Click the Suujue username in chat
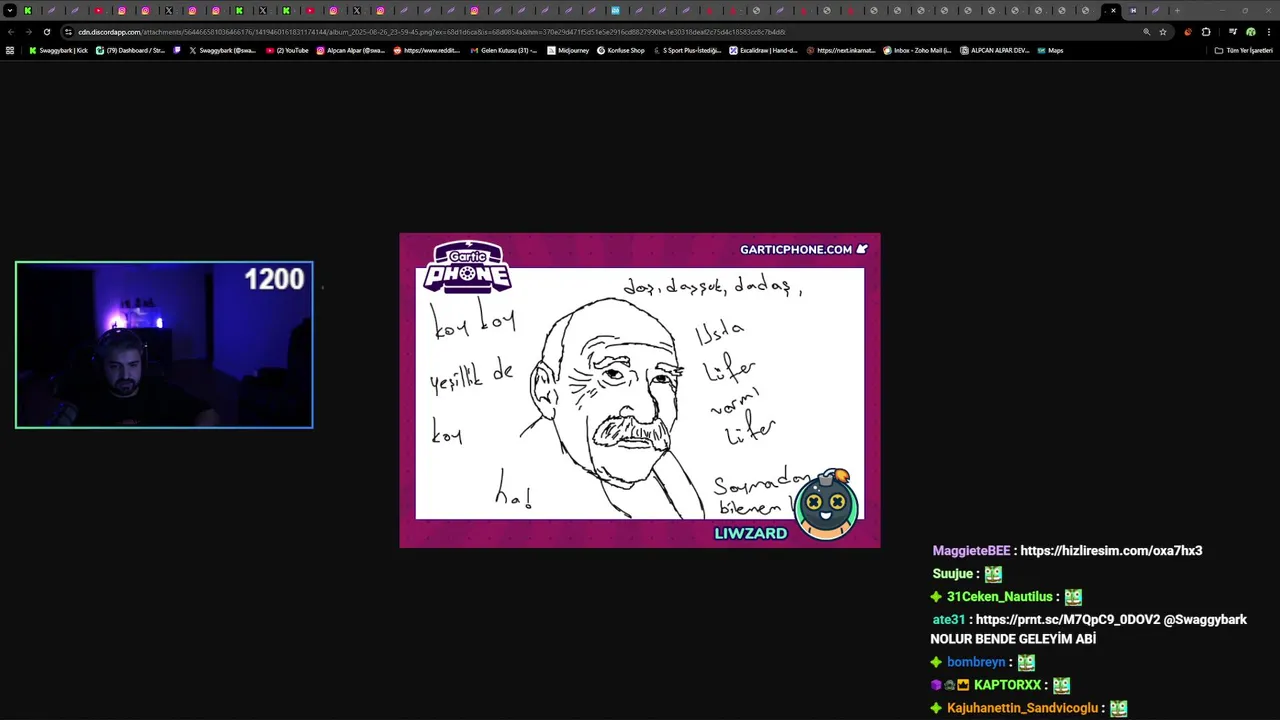This screenshot has height=720, width=1280. 952,574
